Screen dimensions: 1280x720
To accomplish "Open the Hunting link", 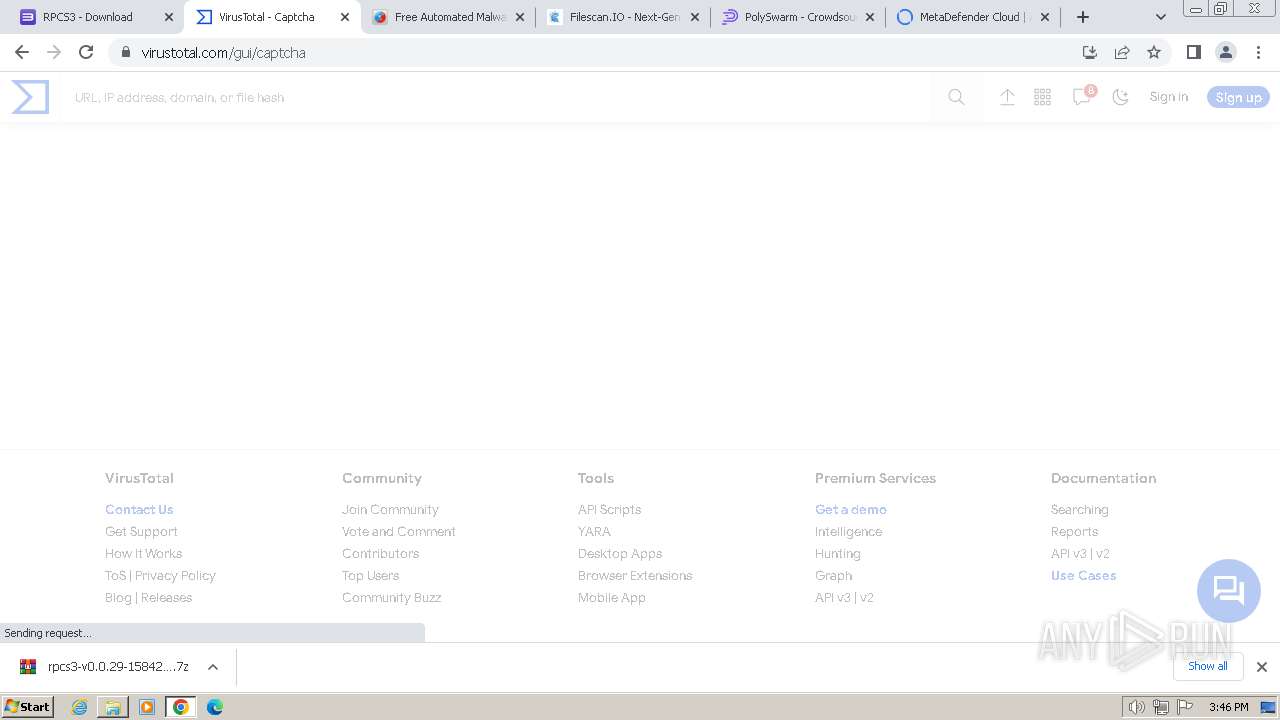I will point(837,554).
